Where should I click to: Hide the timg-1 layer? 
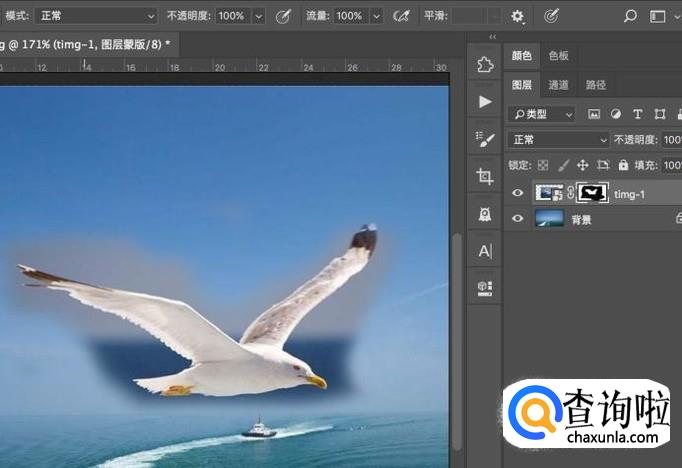(518, 193)
